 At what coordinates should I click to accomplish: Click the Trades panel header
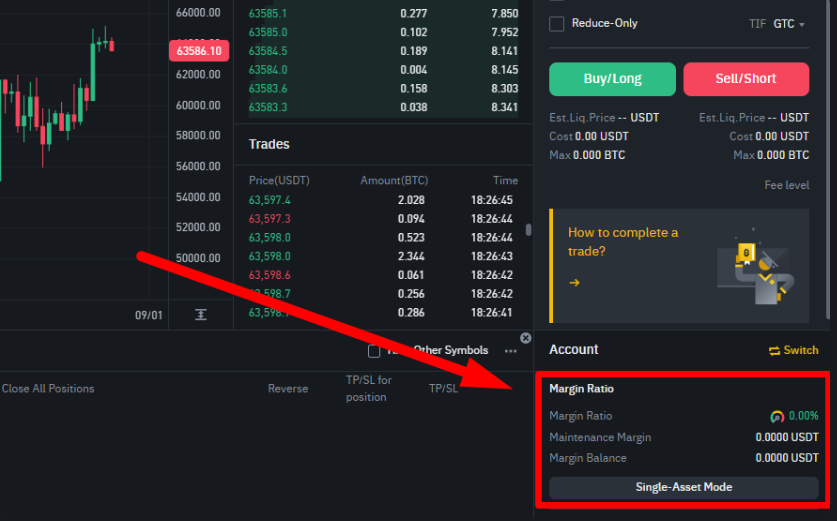click(x=269, y=144)
